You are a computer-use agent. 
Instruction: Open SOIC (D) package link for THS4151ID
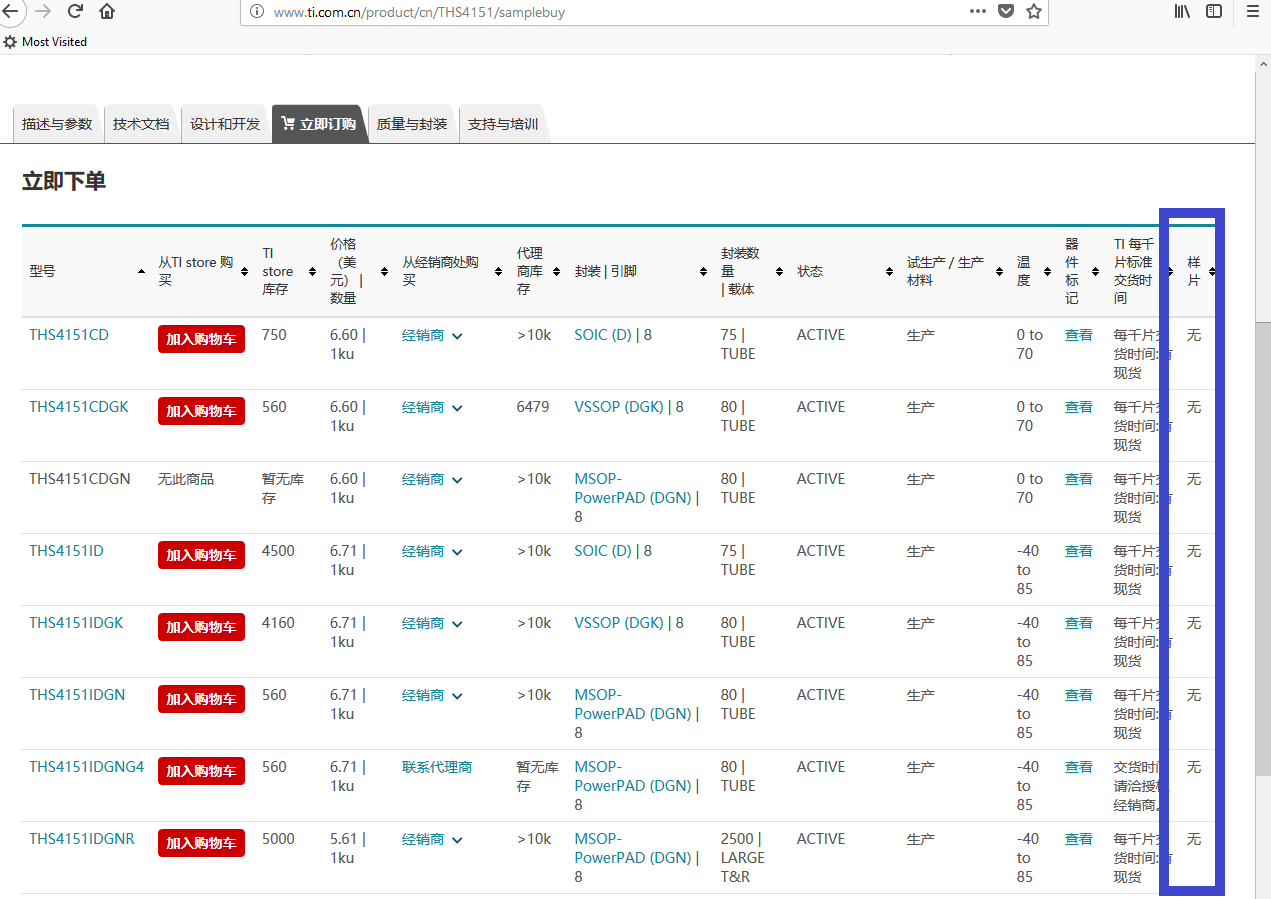603,551
